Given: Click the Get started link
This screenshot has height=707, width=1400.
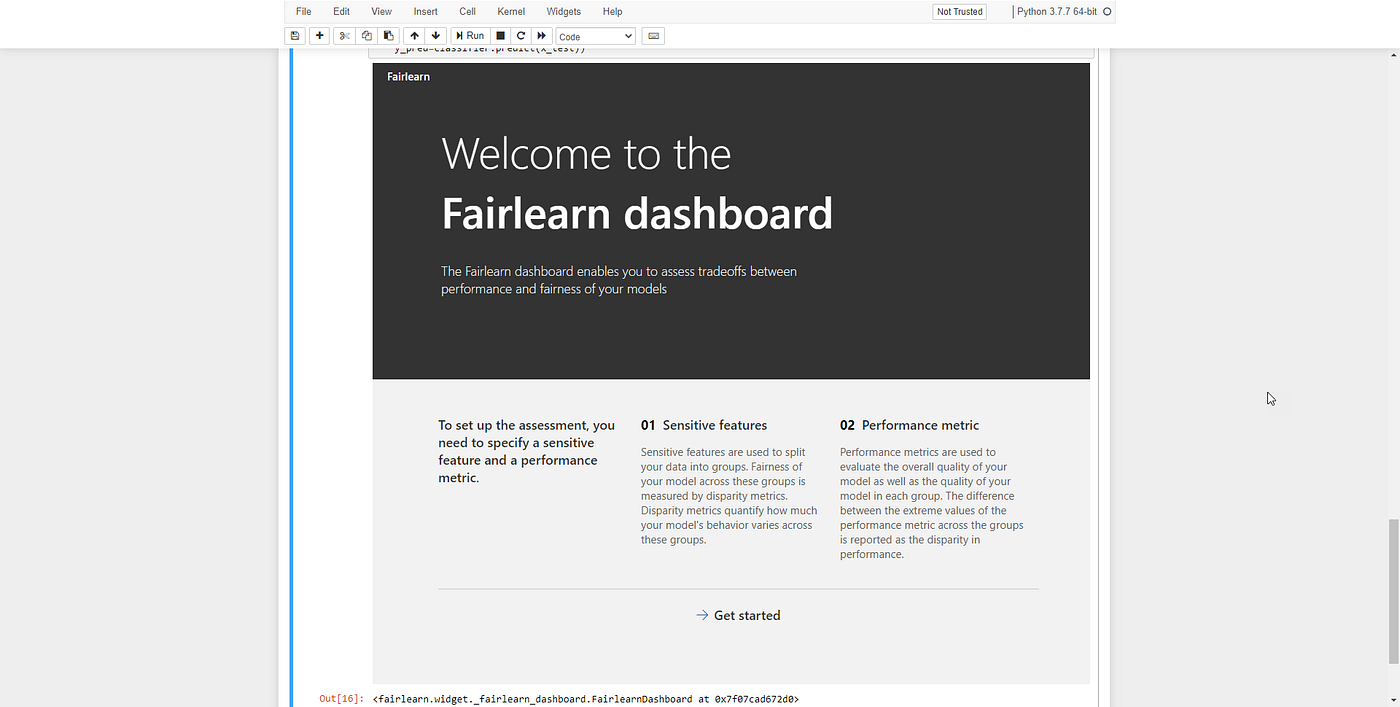Looking at the screenshot, I should click(x=738, y=615).
